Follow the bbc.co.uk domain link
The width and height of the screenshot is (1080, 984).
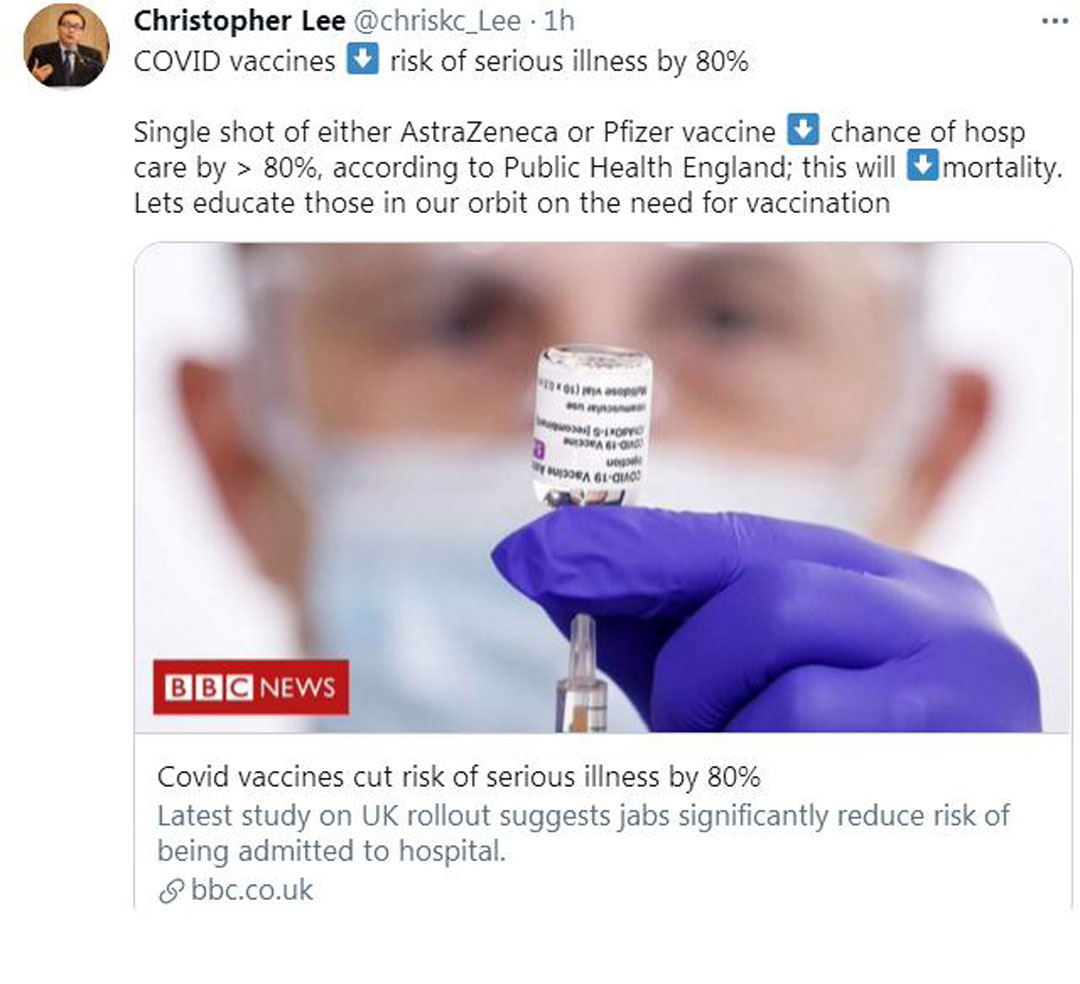(x=252, y=890)
